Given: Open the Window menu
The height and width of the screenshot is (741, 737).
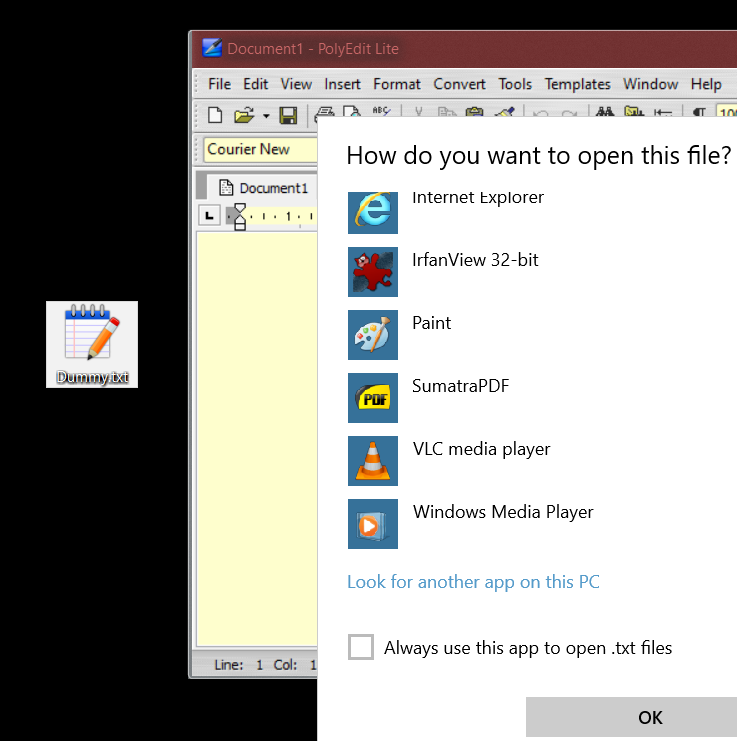Looking at the screenshot, I should tap(651, 84).
